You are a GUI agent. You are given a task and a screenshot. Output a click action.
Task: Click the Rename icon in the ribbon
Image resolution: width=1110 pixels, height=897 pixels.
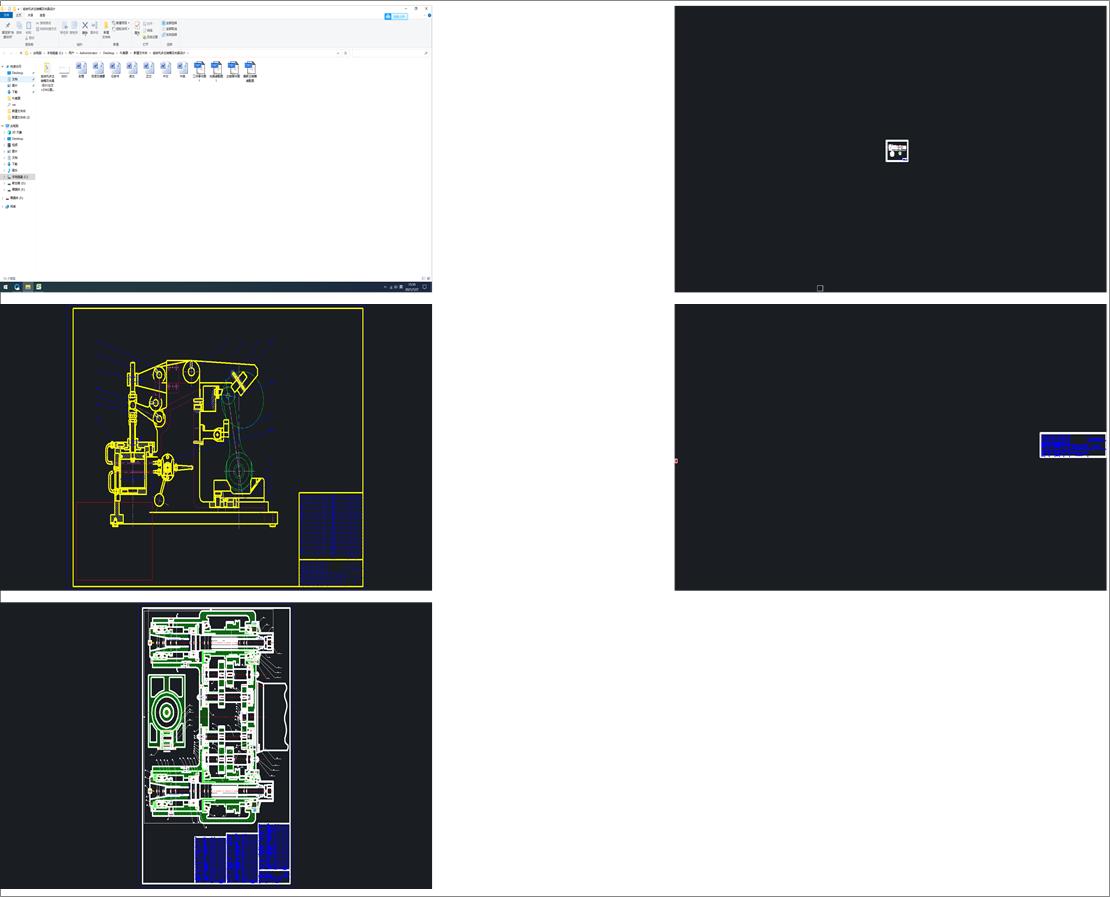[x=94, y=26]
